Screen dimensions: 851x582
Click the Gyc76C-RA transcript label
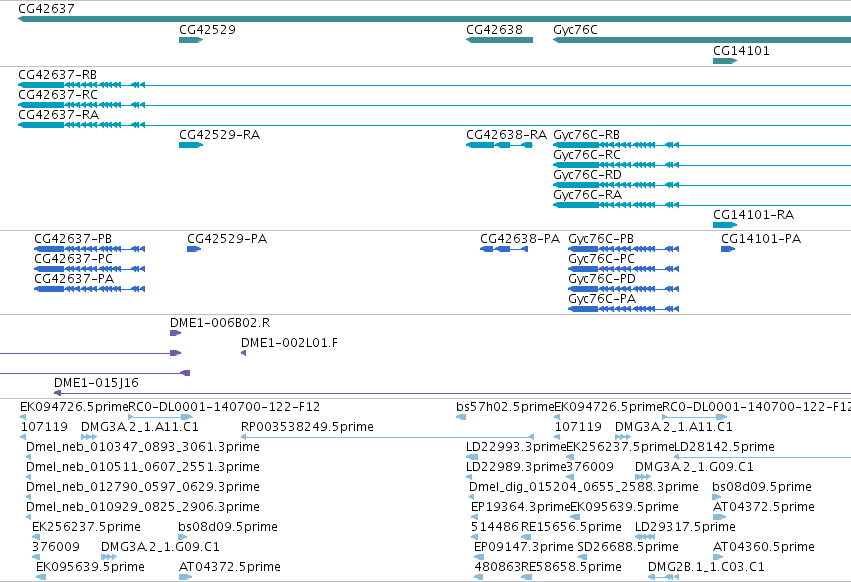coord(587,195)
